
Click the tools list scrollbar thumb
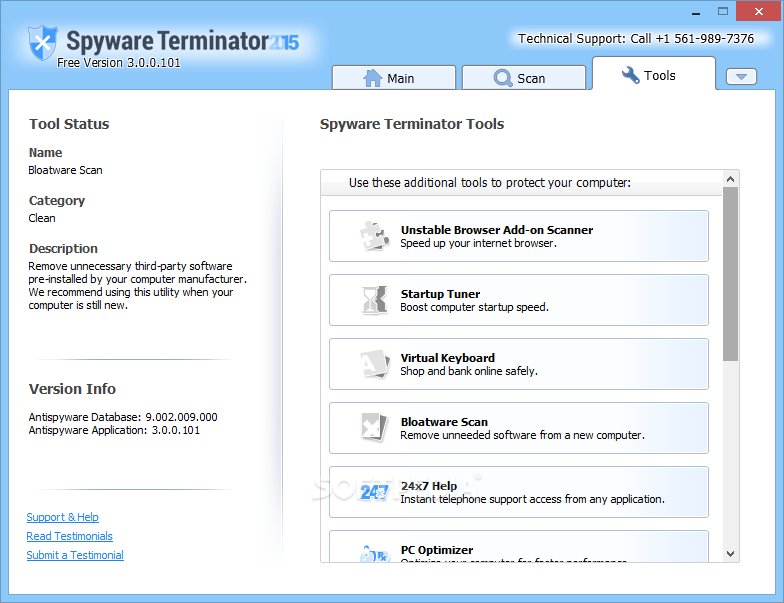(730, 274)
